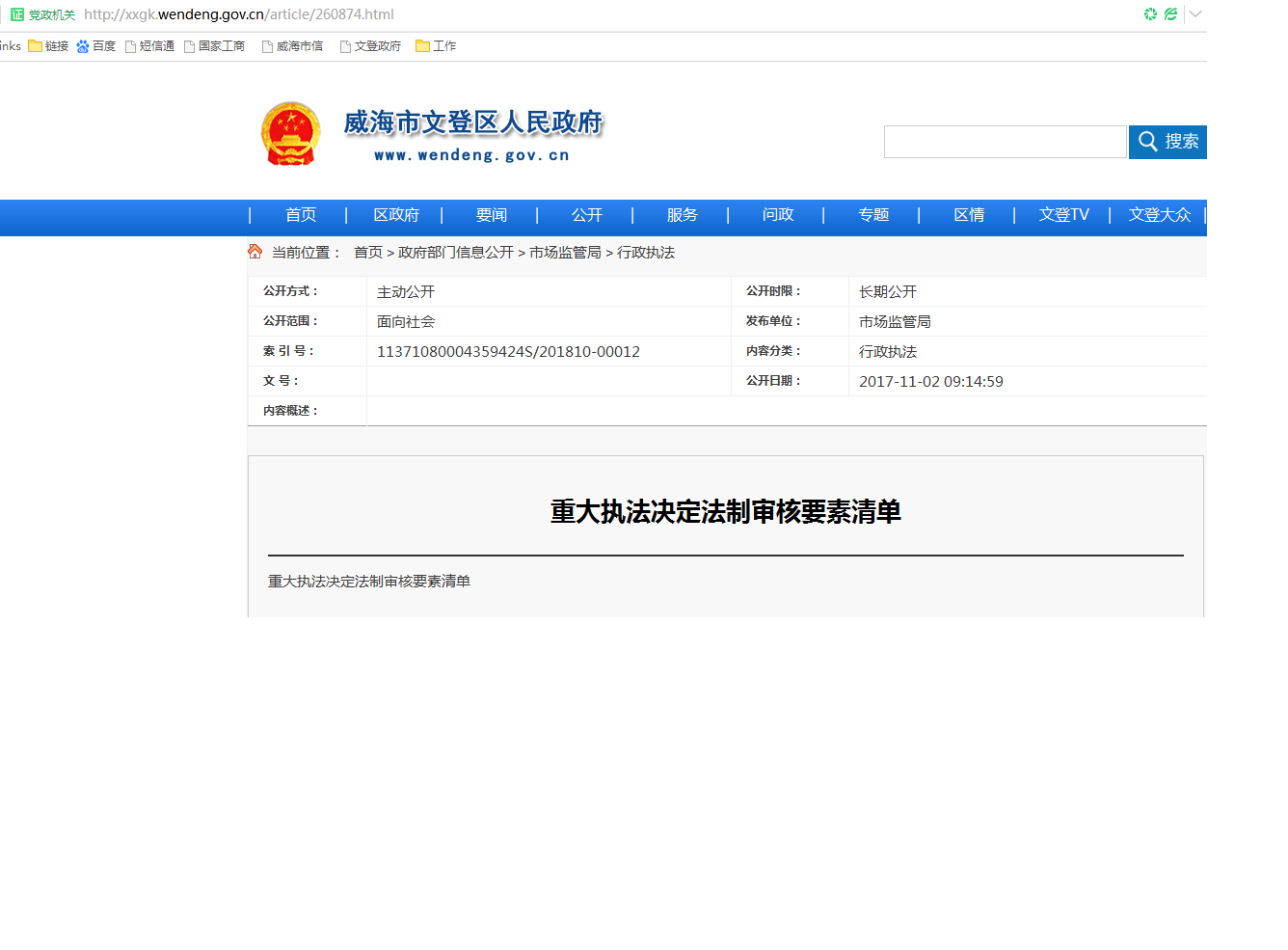Image resolution: width=1288 pixels, height=950 pixels.
Task: Open the 工作 bookmarks folder
Action: 436,46
